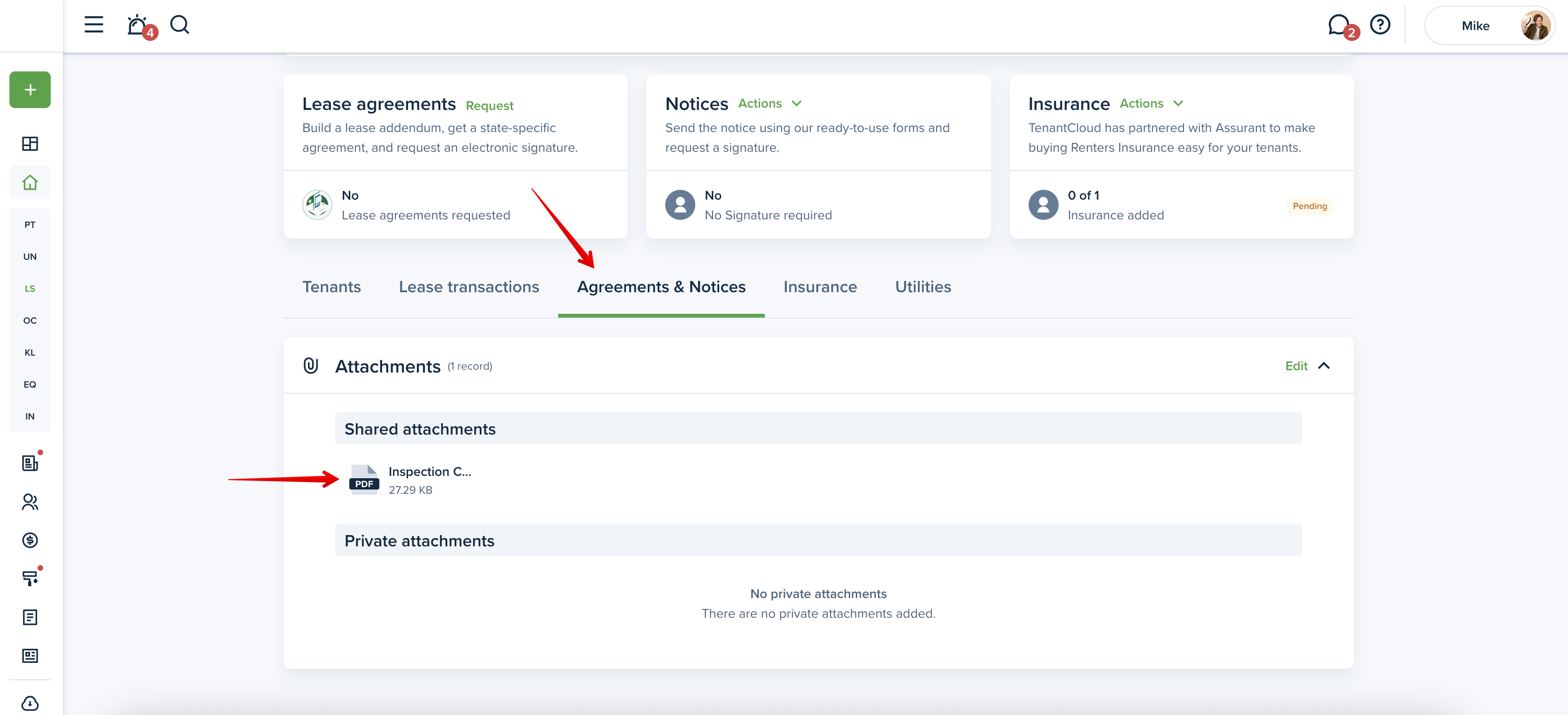Open the Utilities tab

923,287
